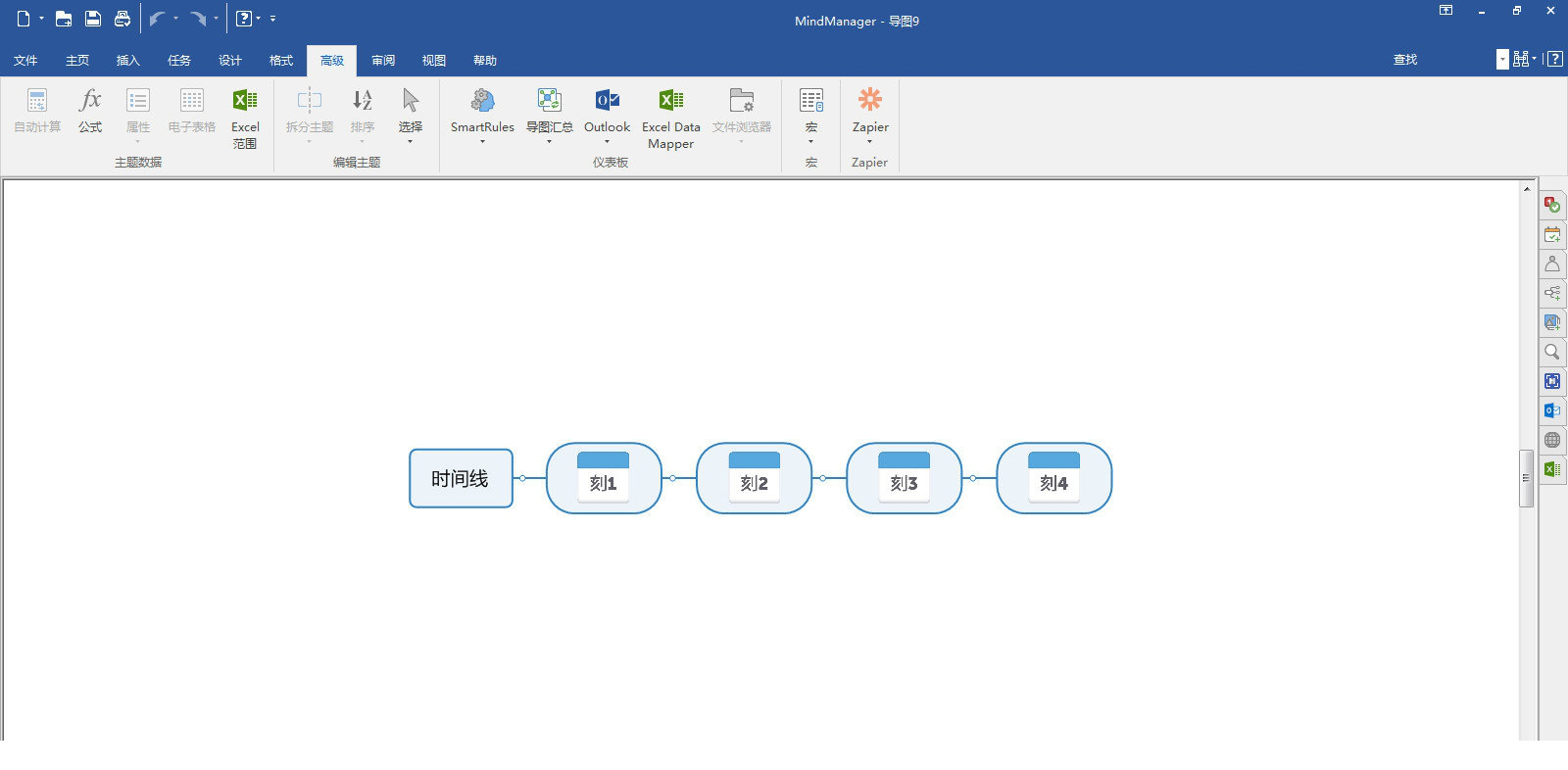Select the 刻2 topic node
The height and width of the screenshot is (770, 1568).
point(754,478)
